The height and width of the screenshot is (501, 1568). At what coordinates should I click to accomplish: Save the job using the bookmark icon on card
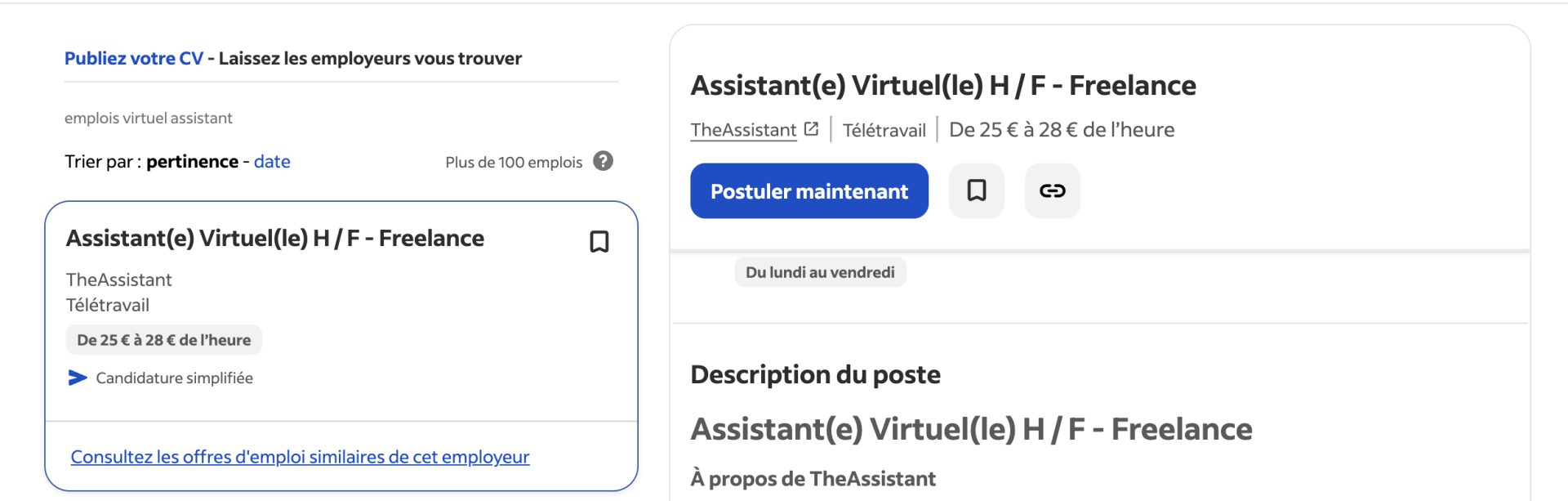point(599,241)
